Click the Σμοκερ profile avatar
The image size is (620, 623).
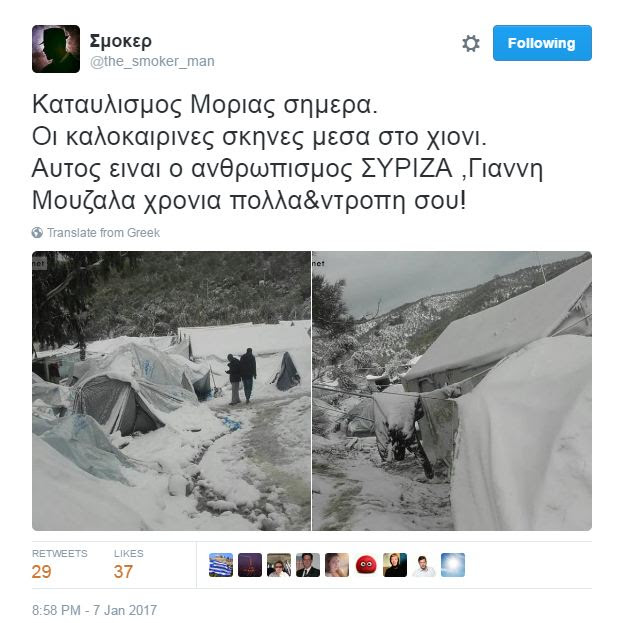click(56, 49)
